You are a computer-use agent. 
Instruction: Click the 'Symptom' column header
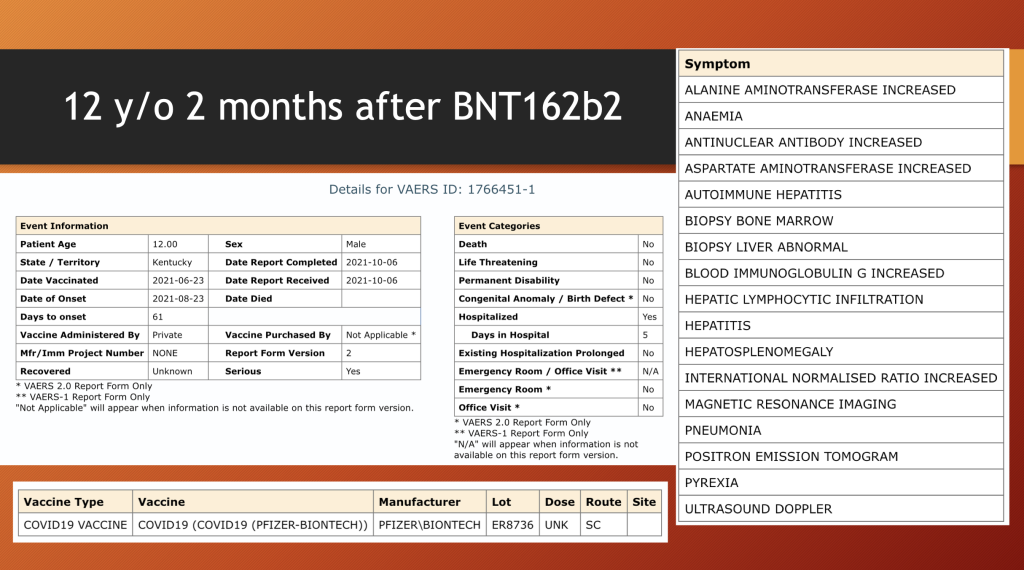click(x=717, y=64)
